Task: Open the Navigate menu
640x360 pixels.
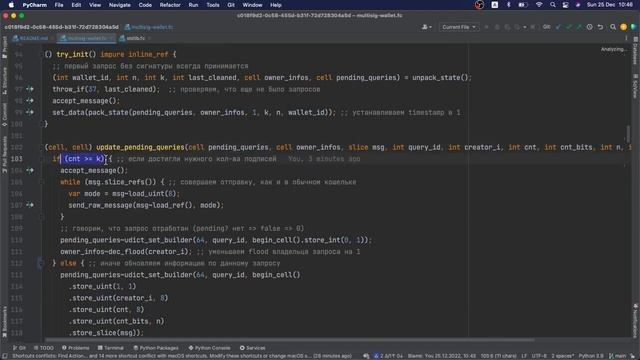Action: click(x=120, y=5)
